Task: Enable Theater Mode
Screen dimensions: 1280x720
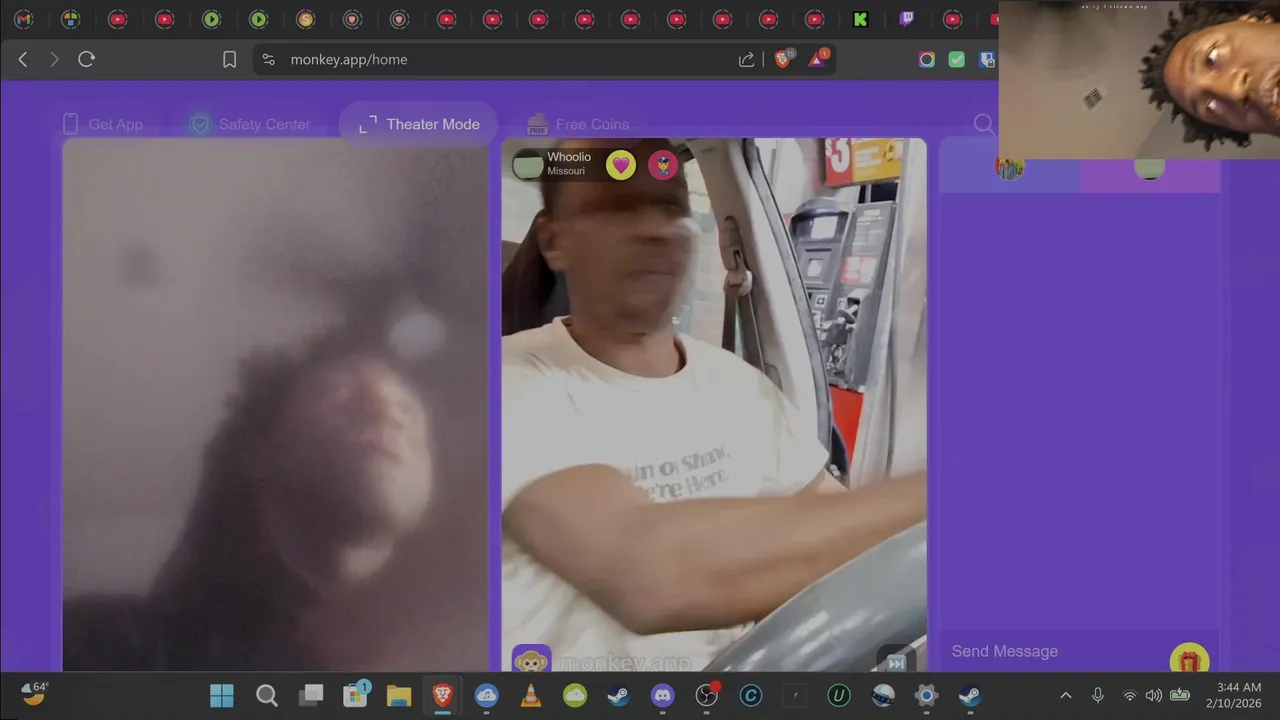Action: click(x=419, y=124)
